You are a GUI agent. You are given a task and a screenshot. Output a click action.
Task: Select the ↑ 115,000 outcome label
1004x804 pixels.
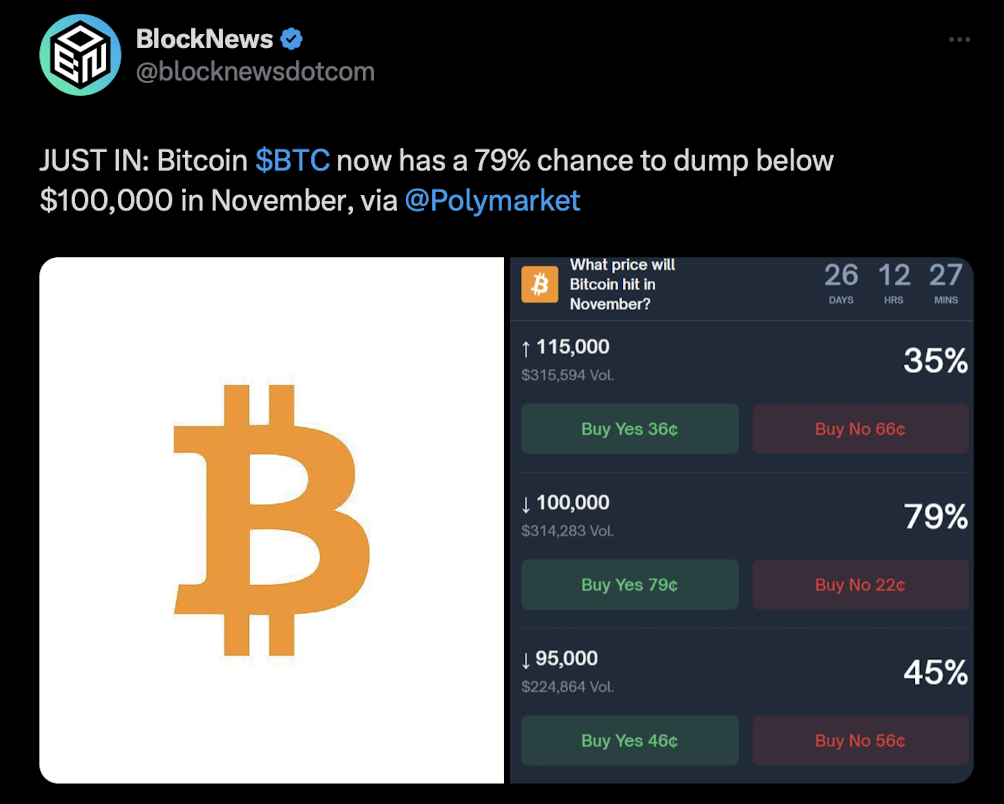click(565, 347)
